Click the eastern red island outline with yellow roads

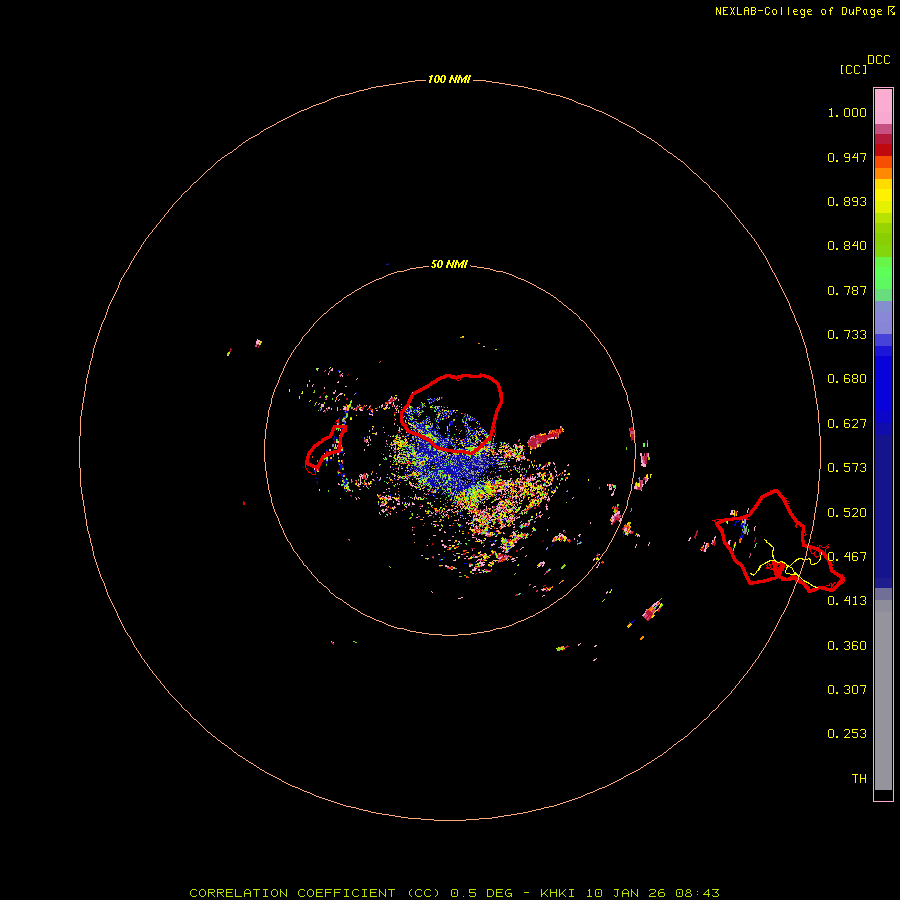tap(779, 541)
